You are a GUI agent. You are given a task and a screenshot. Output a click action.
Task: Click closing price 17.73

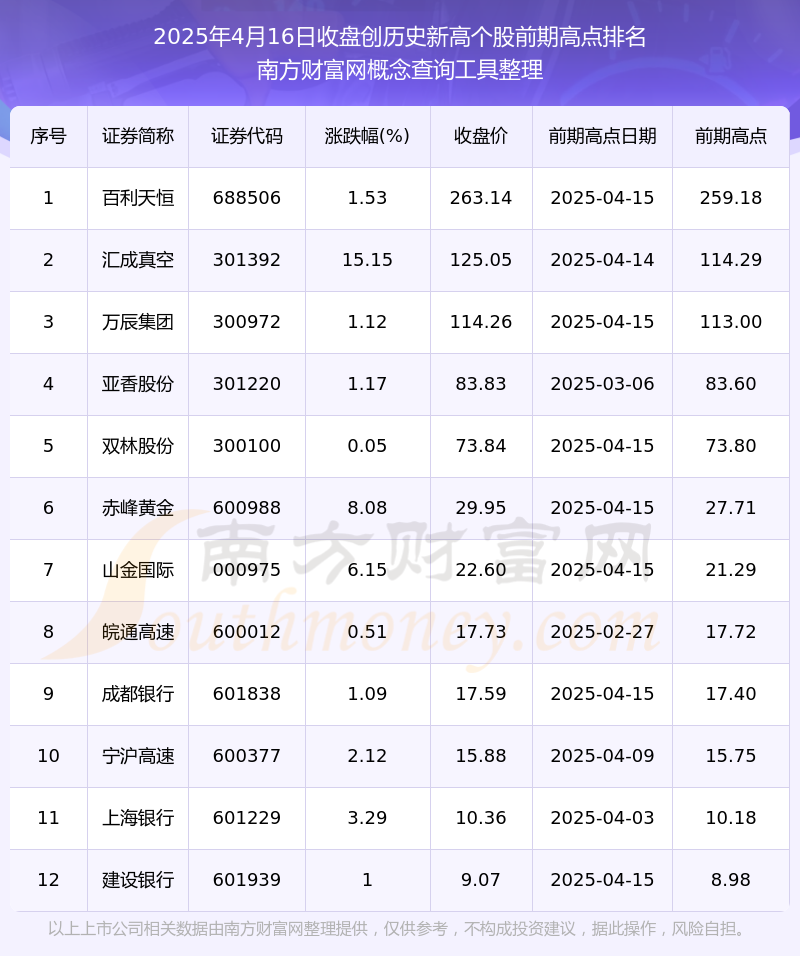coord(481,632)
